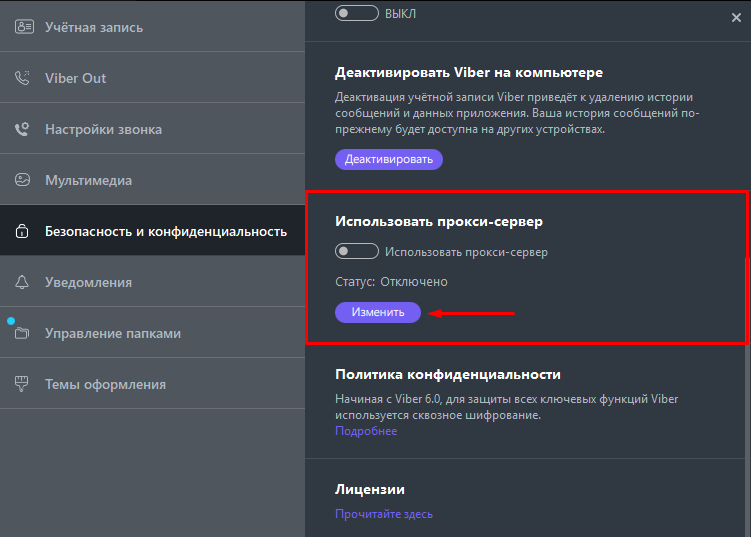Toggle the ВЫКЛ switch at the top

point(357,13)
